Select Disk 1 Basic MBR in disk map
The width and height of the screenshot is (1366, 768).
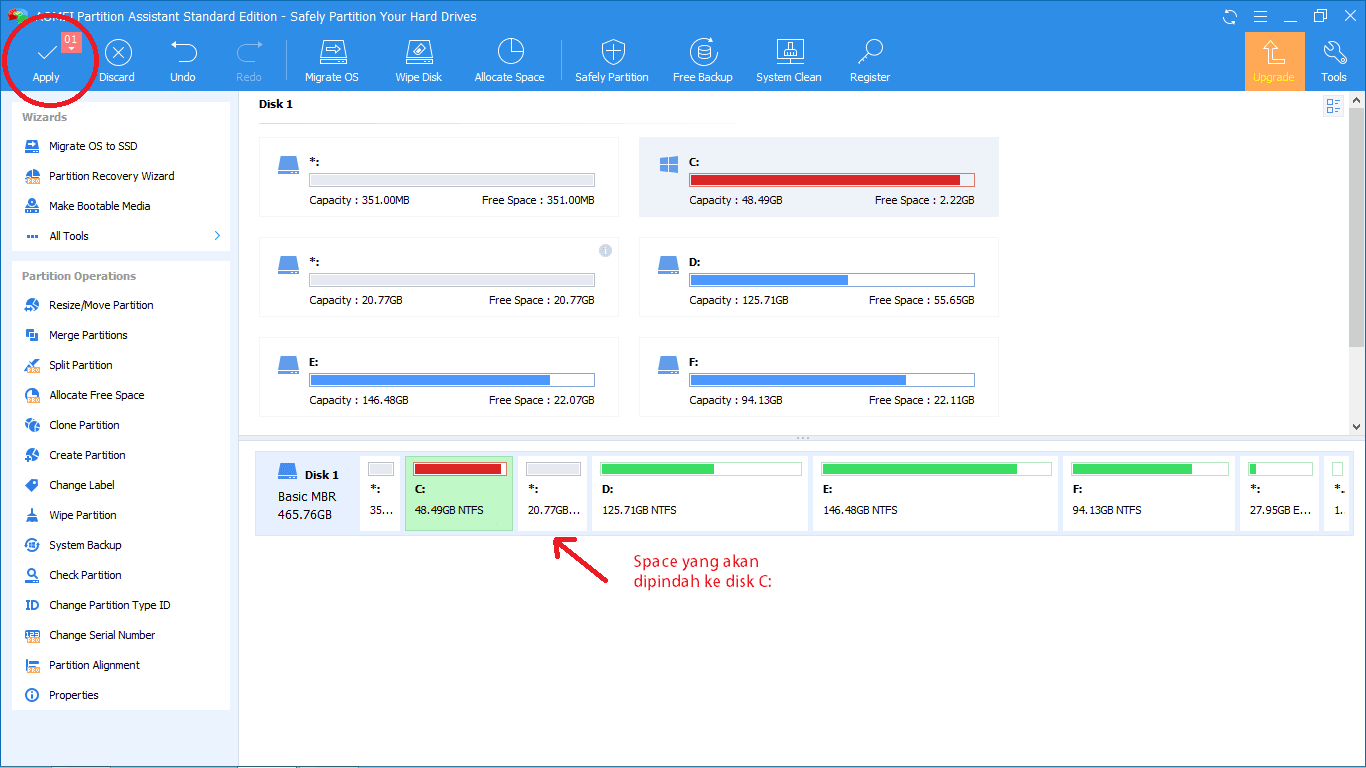tap(308, 494)
